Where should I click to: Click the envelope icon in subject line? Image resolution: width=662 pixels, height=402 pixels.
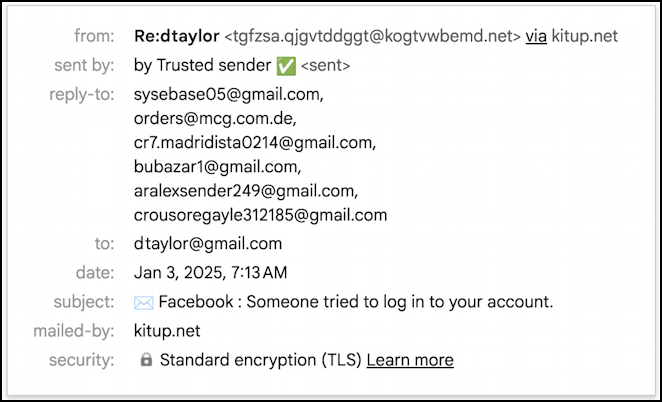[x=142, y=302]
